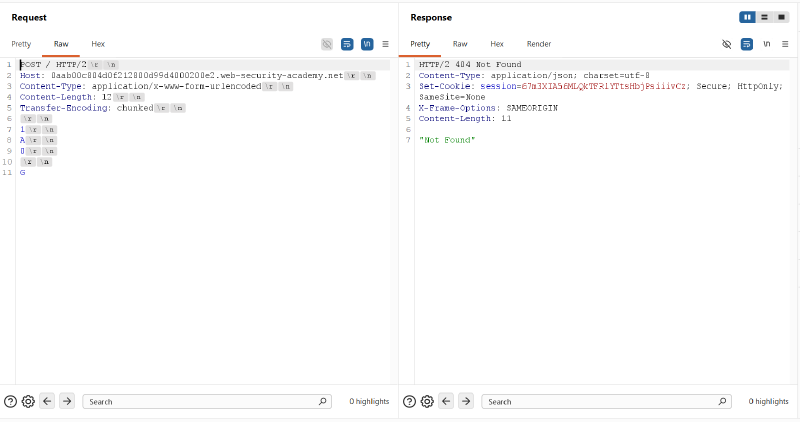Screen dimensions: 800x422
Task: Toggle line wrap icon in Request panel
Action: [347, 44]
